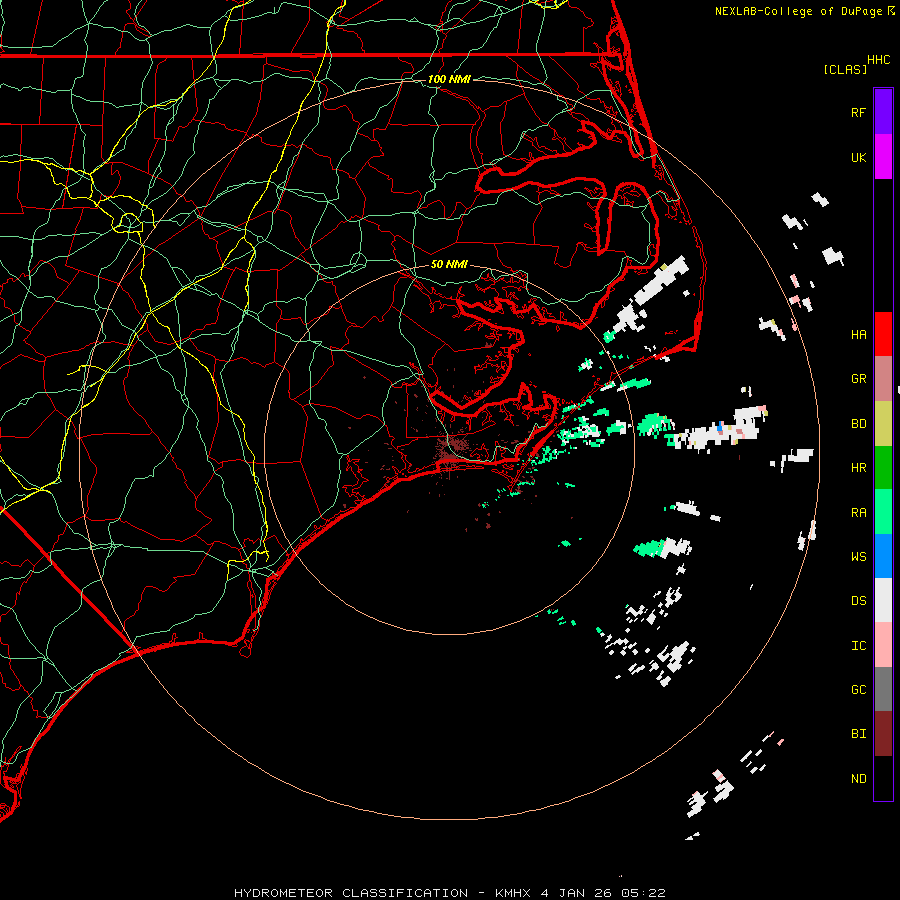Click the UK magenta legend swatch
This screenshot has width=900, height=900.
tap(883, 157)
